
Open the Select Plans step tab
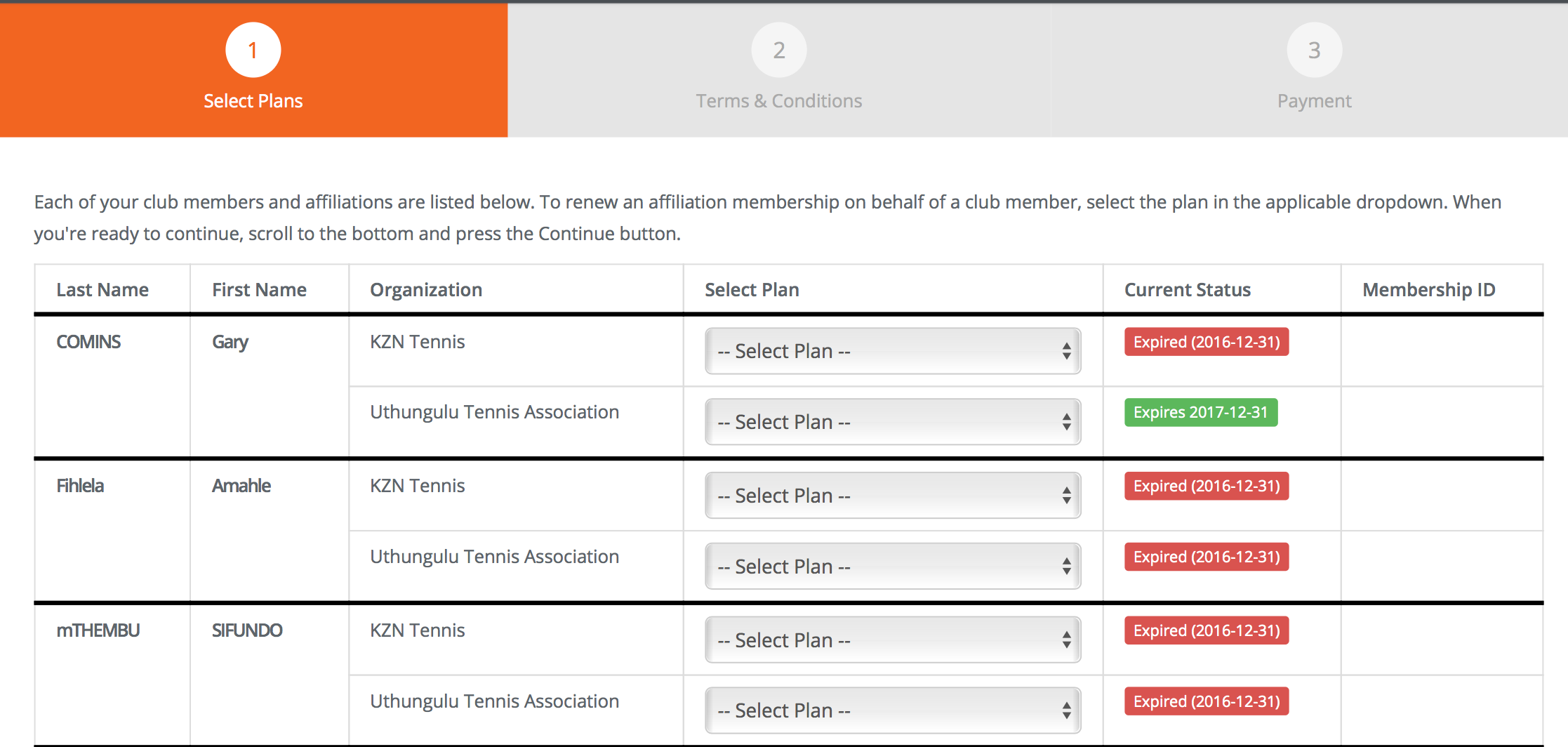(x=253, y=101)
